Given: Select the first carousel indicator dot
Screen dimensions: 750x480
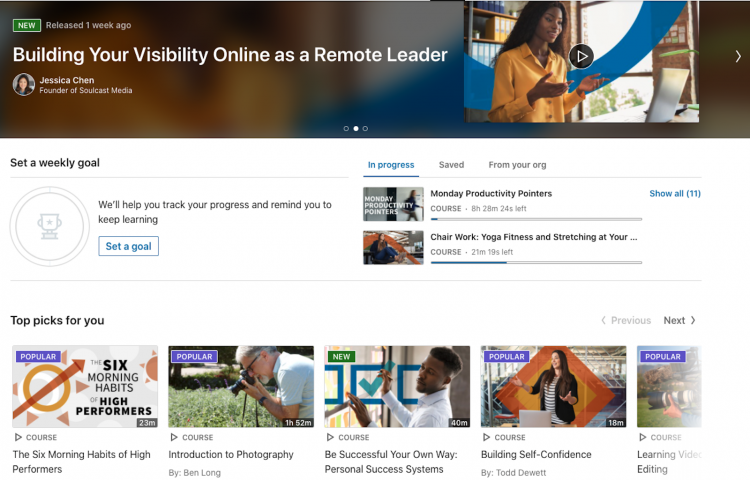Looking at the screenshot, I should (346, 129).
